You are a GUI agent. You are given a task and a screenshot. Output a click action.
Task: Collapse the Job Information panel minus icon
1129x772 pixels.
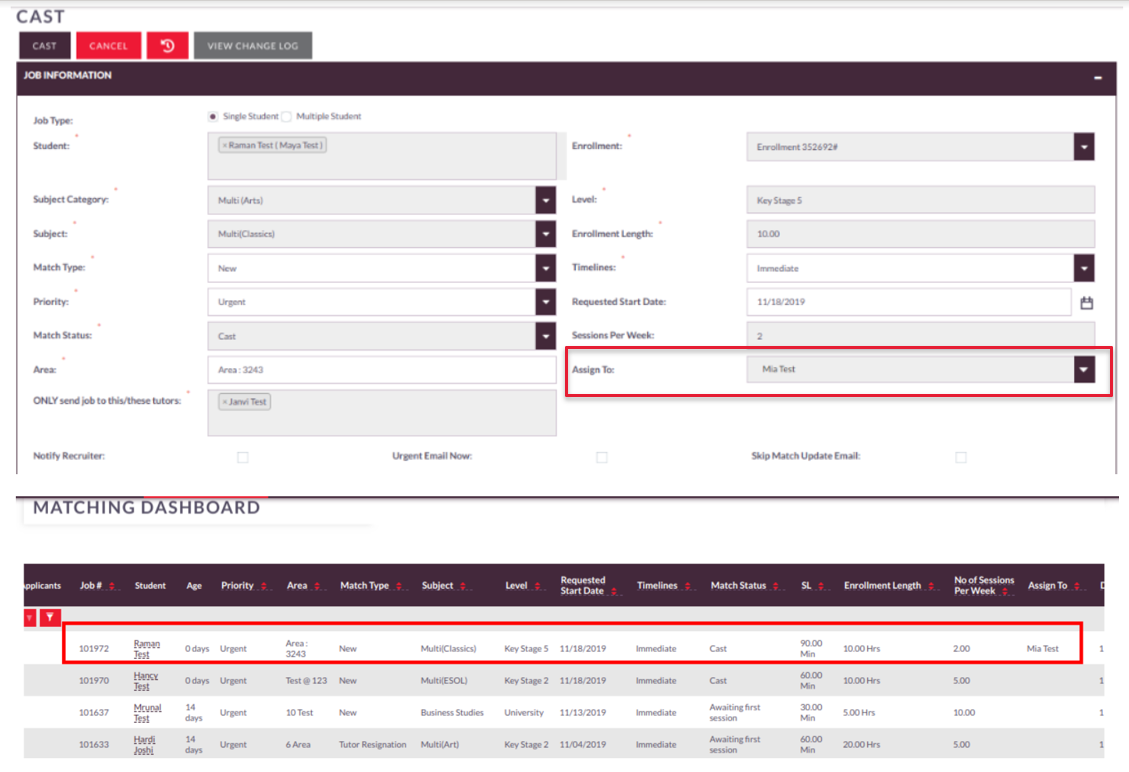[1097, 77]
